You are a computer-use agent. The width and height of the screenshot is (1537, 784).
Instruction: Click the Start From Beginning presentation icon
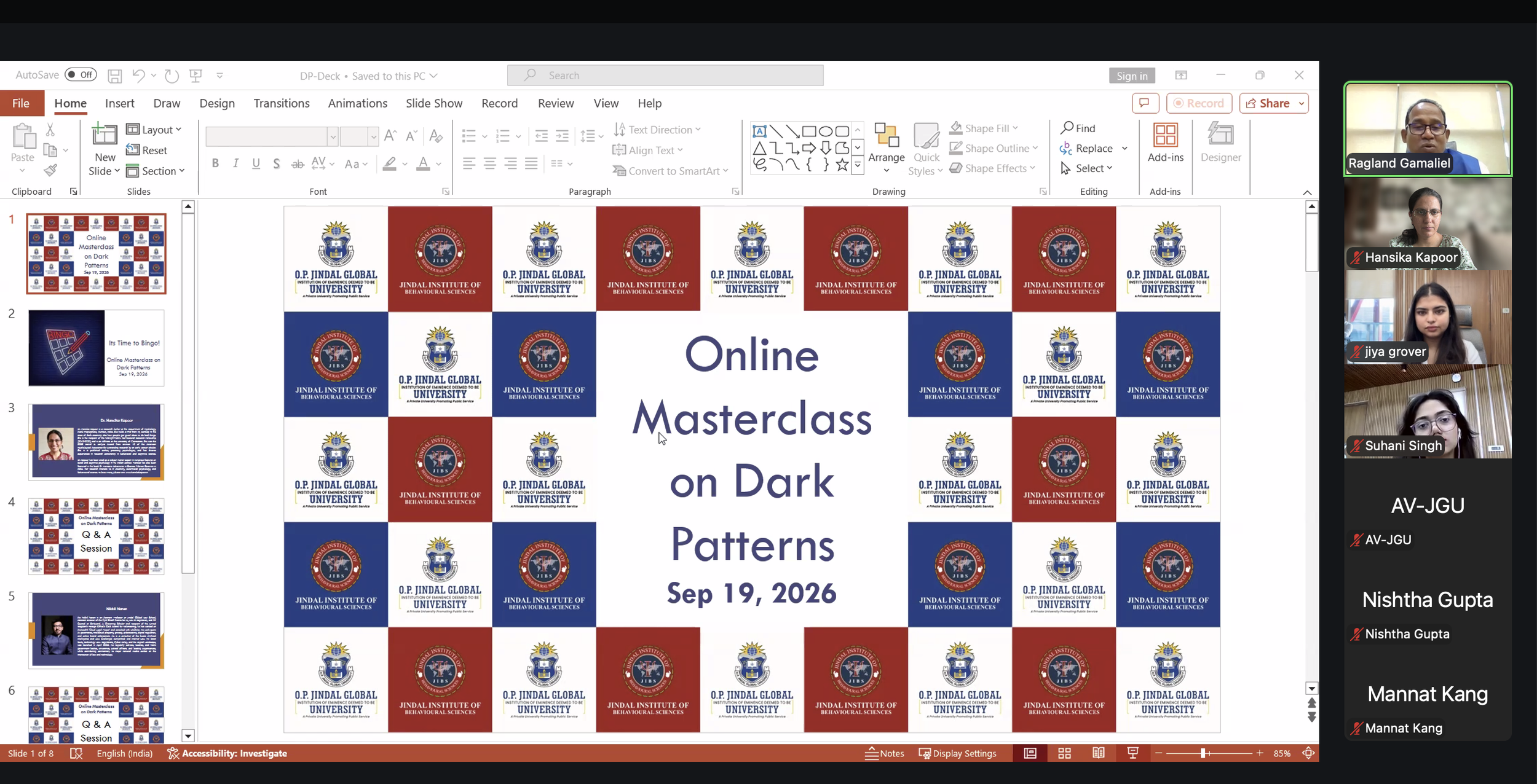pyautogui.click(x=196, y=76)
